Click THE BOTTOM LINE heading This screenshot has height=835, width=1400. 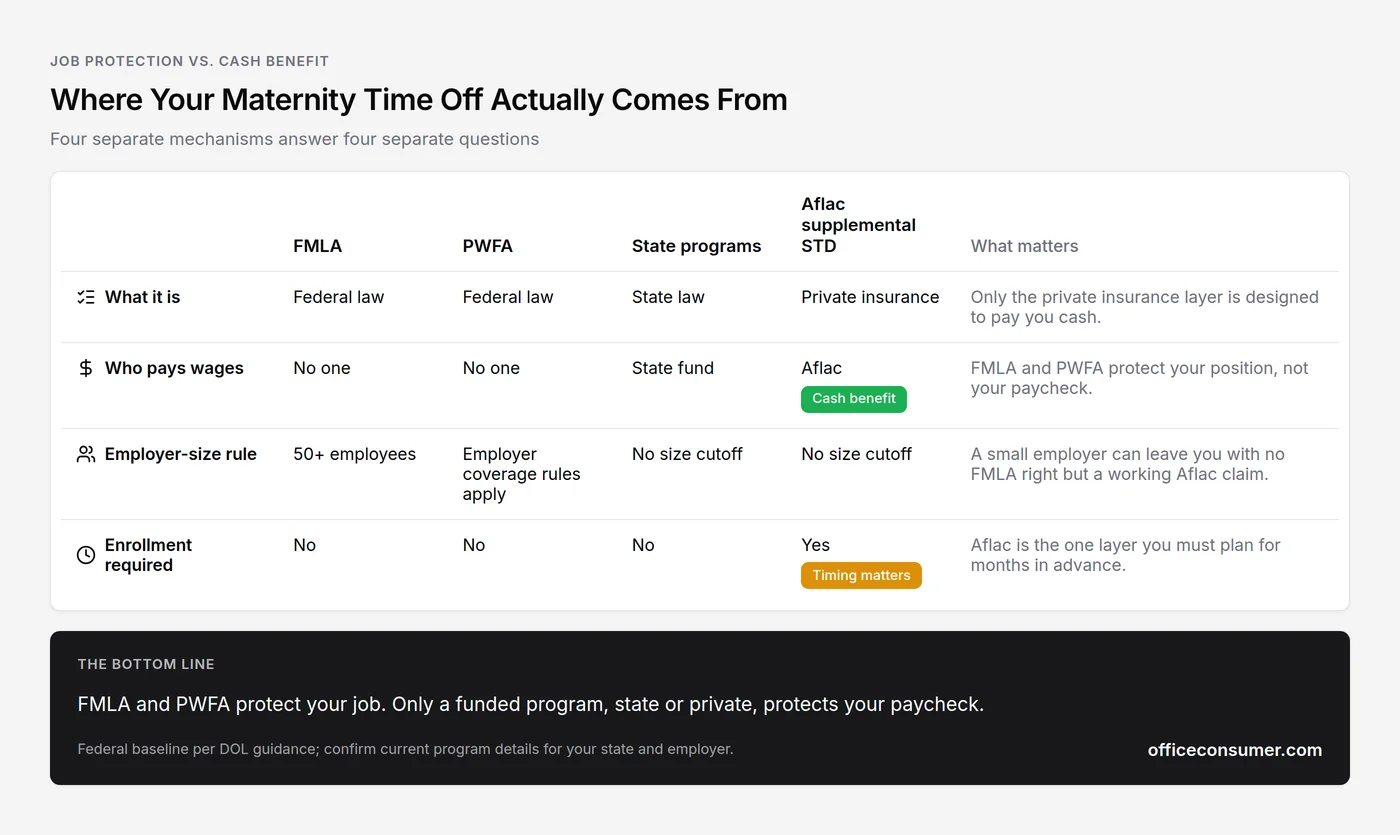click(146, 664)
